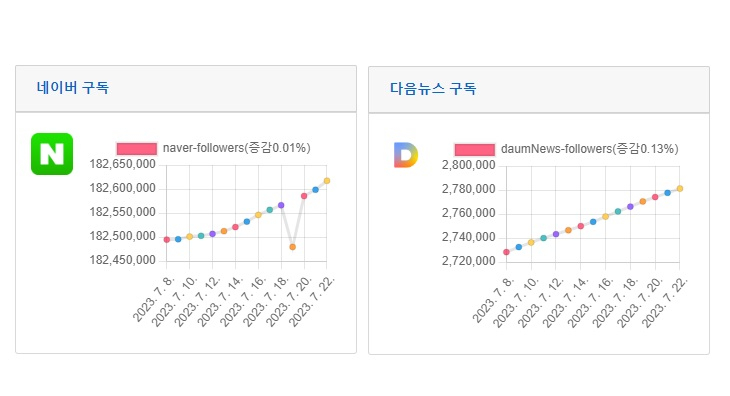Image resolution: width=730 pixels, height=396 pixels.
Task: Open the 네이버 구독 panel heading
Action: (x=73, y=87)
